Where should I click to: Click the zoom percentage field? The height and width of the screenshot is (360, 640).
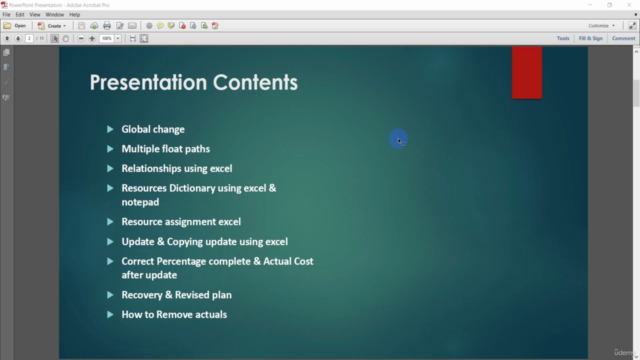click(x=107, y=38)
